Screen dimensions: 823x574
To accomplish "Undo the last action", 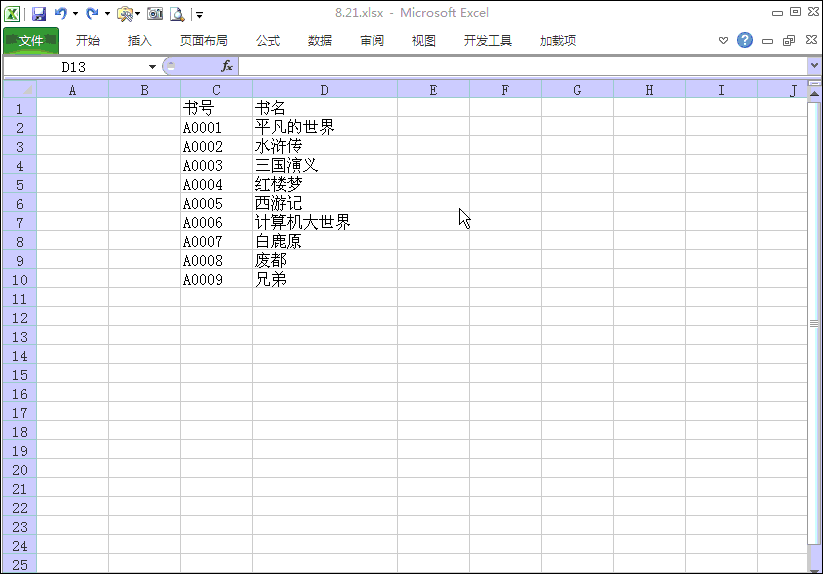I will (x=61, y=14).
